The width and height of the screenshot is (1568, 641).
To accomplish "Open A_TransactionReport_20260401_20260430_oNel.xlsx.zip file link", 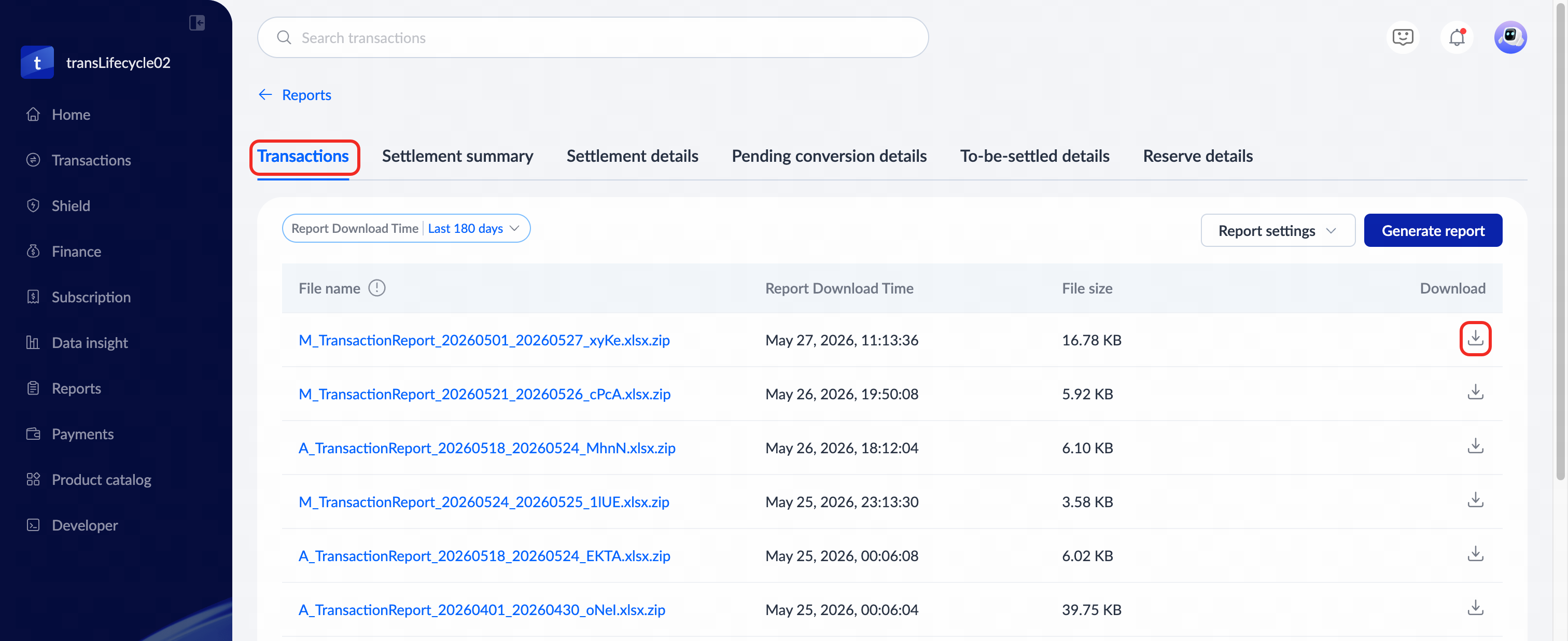I will click(x=482, y=610).
